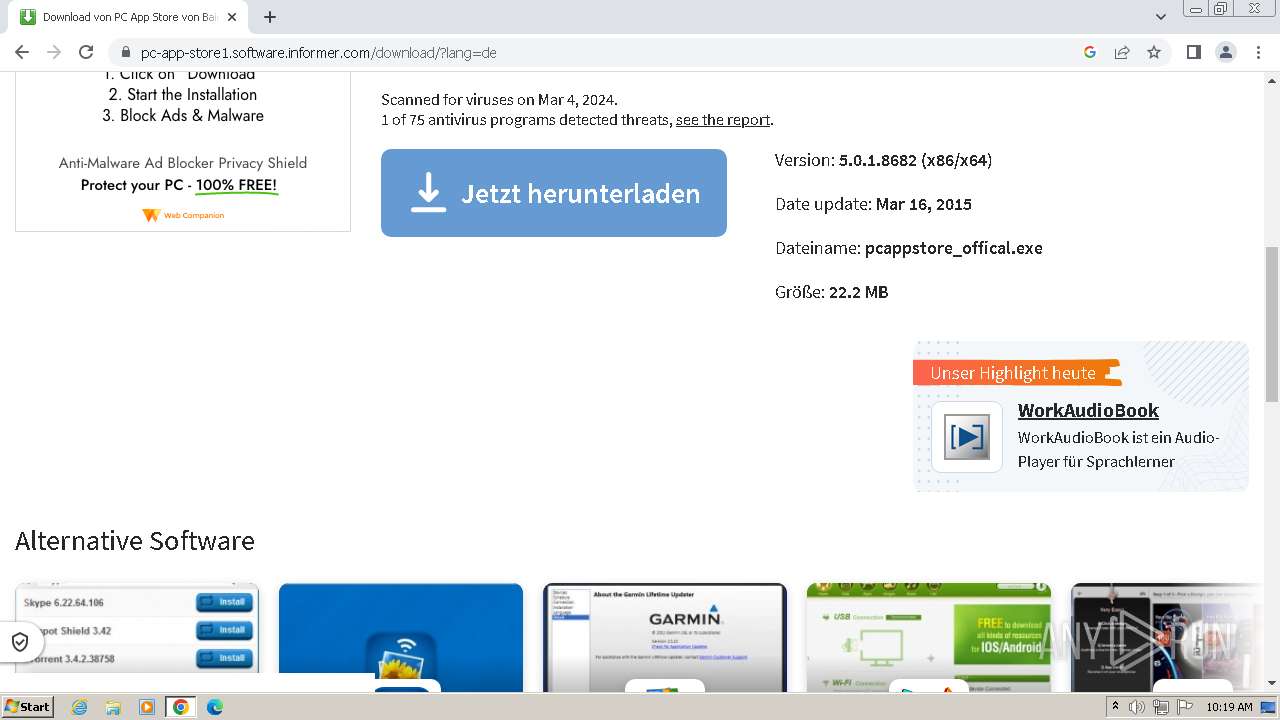Close the PC App Store download tab

(233, 17)
